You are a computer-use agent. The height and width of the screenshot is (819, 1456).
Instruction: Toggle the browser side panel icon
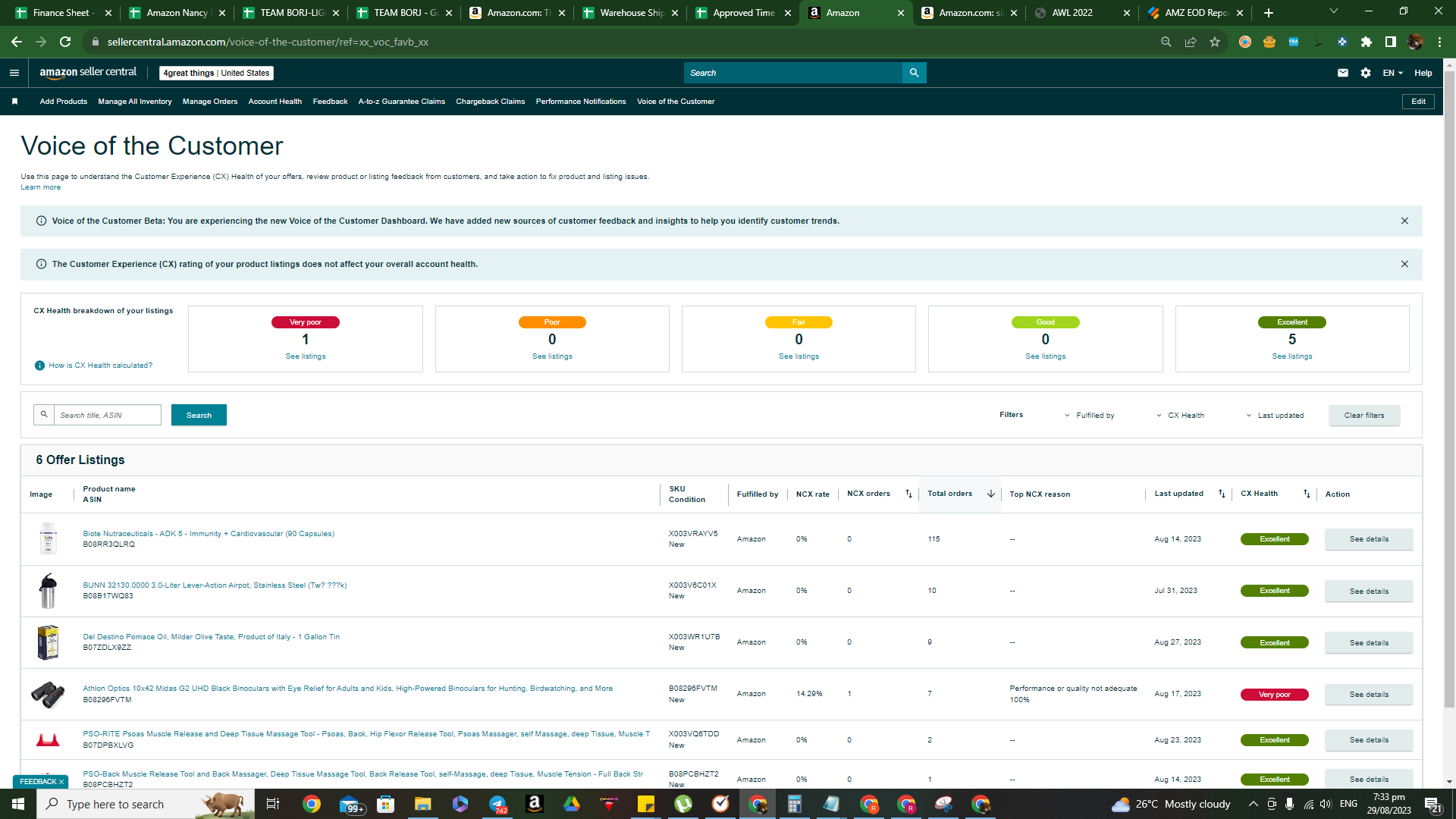pyautogui.click(x=1391, y=42)
